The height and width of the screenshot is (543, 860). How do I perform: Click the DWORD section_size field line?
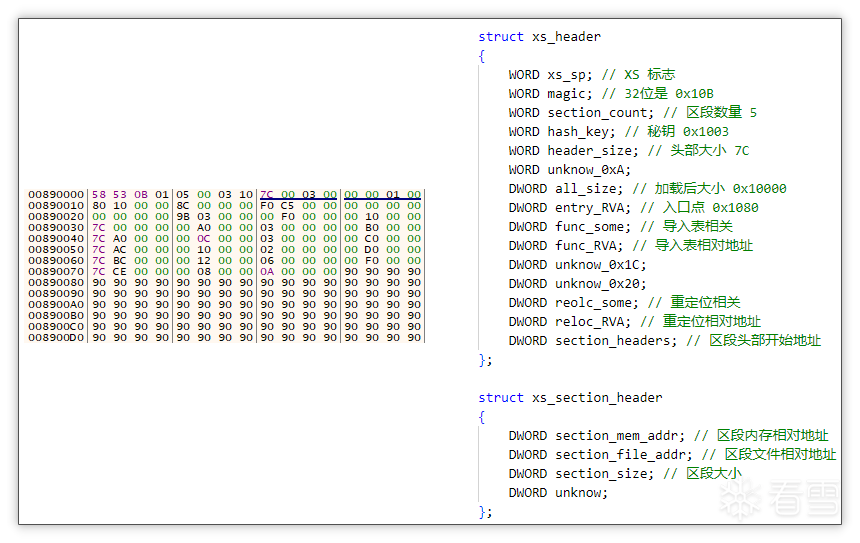point(625,473)
